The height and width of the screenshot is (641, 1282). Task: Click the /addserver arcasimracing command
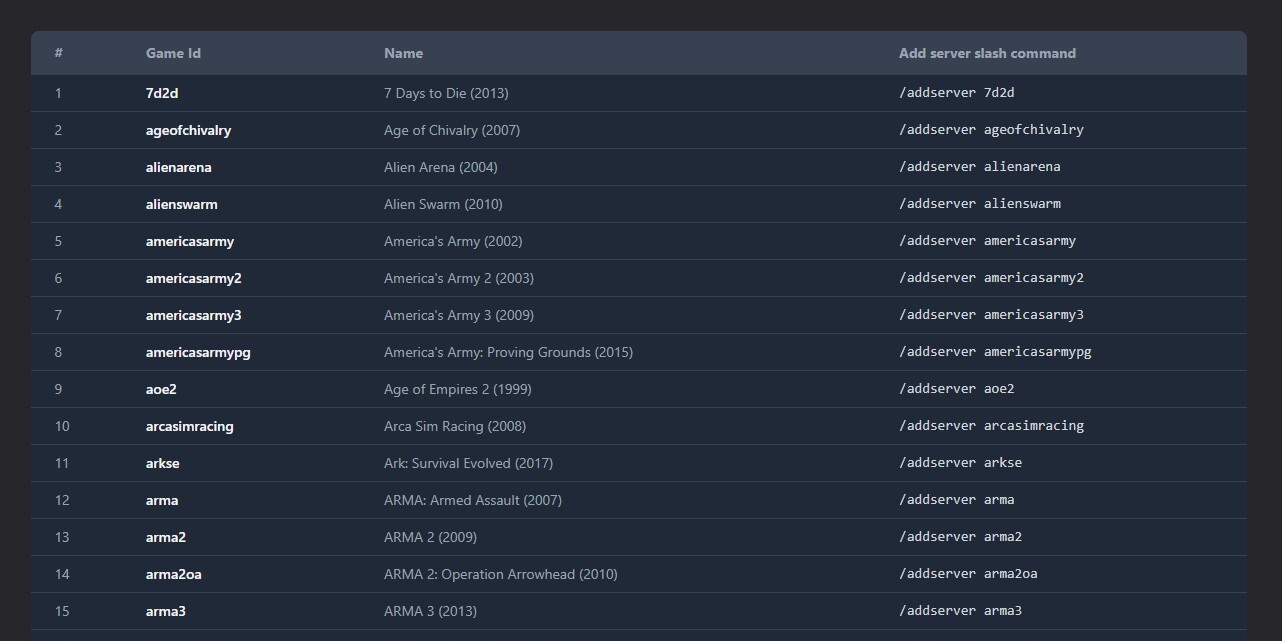click(991, 426)
